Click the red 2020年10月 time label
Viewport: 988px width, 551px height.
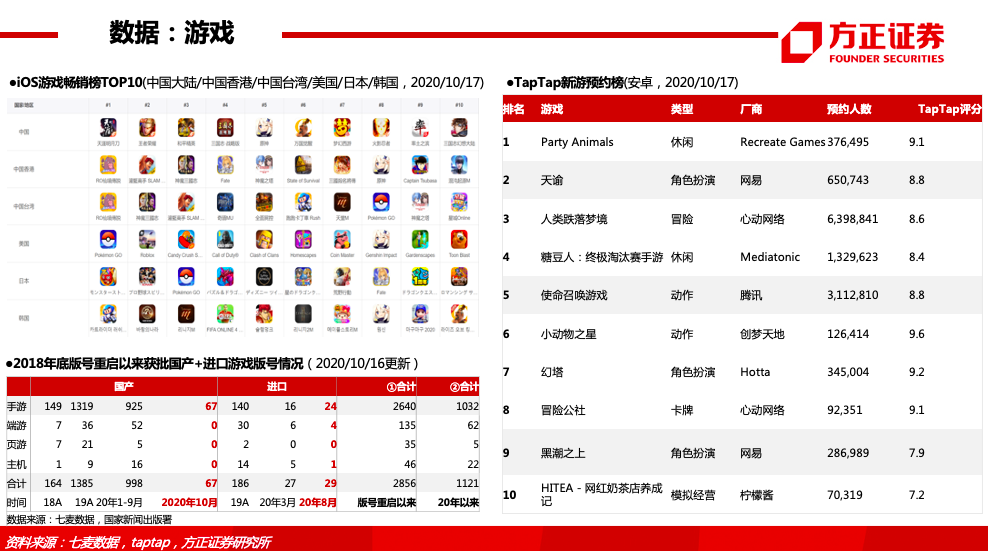pyautogui.click(x=189, y=502)
